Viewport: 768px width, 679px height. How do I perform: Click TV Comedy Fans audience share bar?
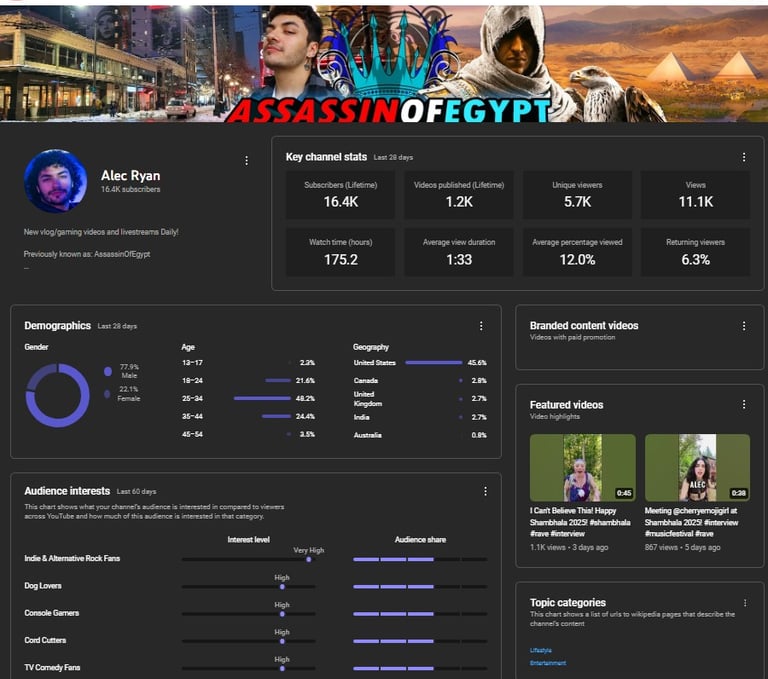(x=420, y=668)
